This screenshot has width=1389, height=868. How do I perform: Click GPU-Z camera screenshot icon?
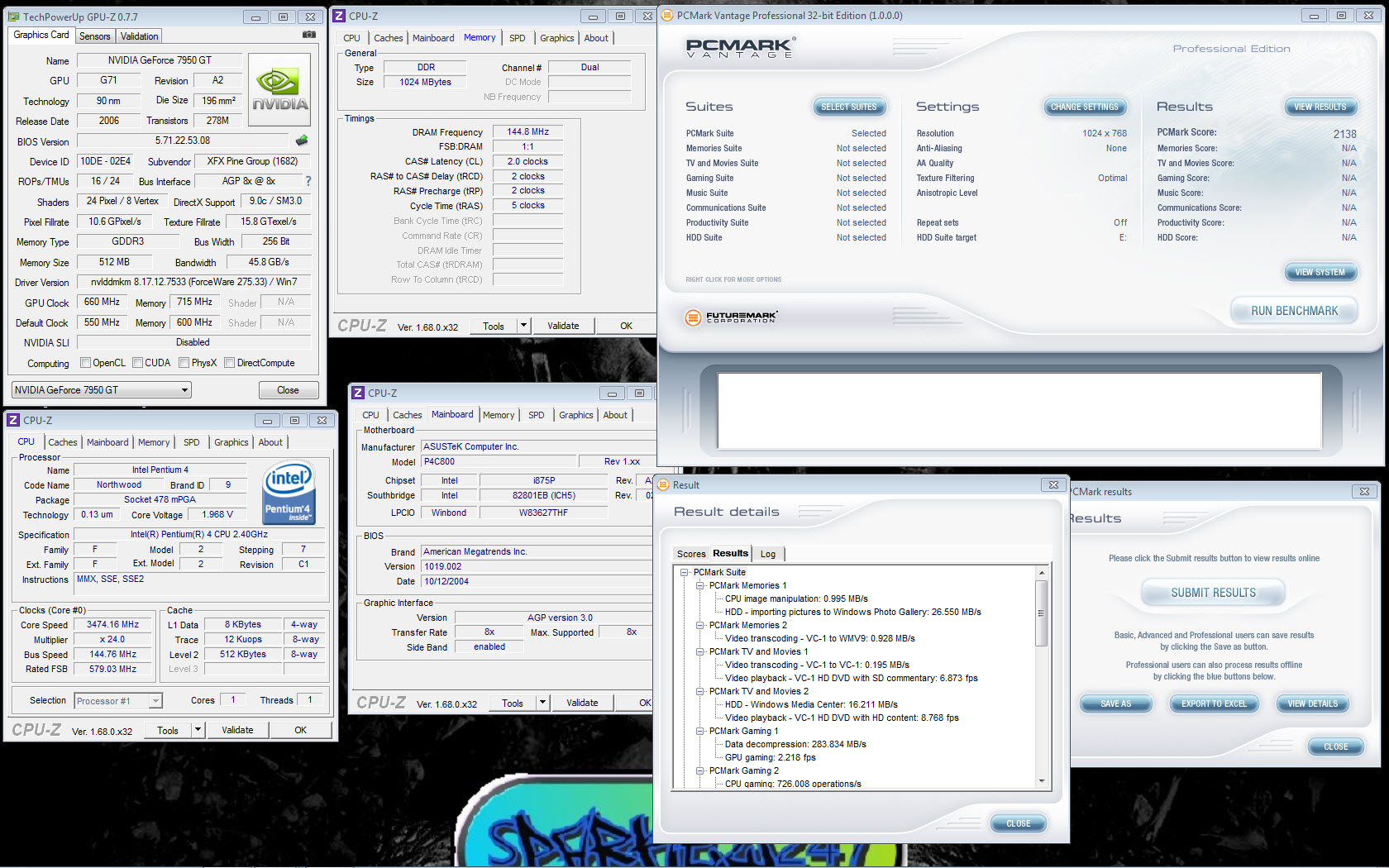point(308,35)
